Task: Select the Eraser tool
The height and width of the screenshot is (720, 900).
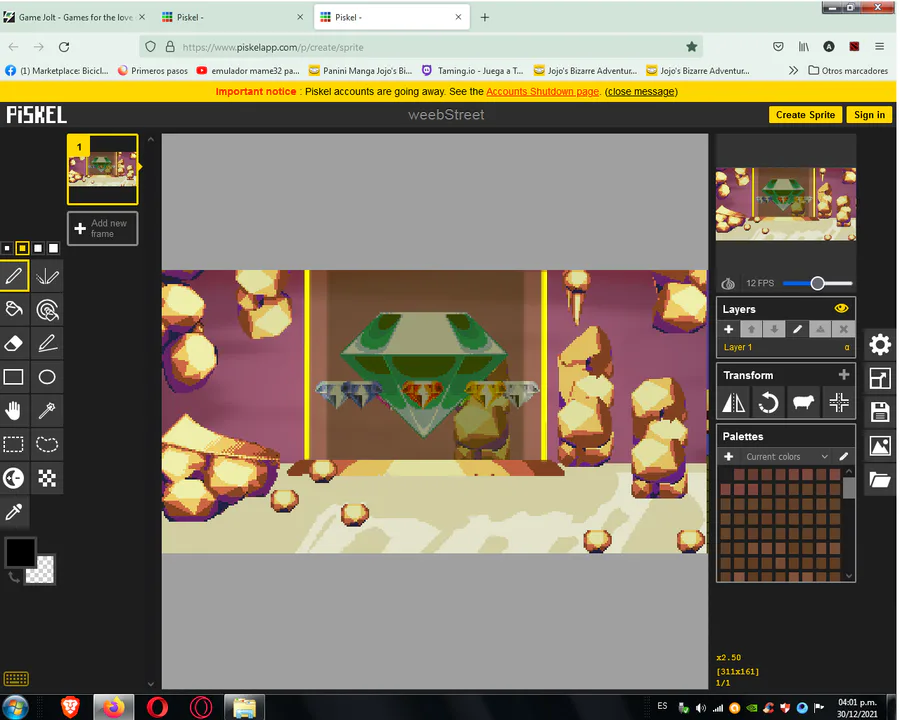Action: (14, 343)
